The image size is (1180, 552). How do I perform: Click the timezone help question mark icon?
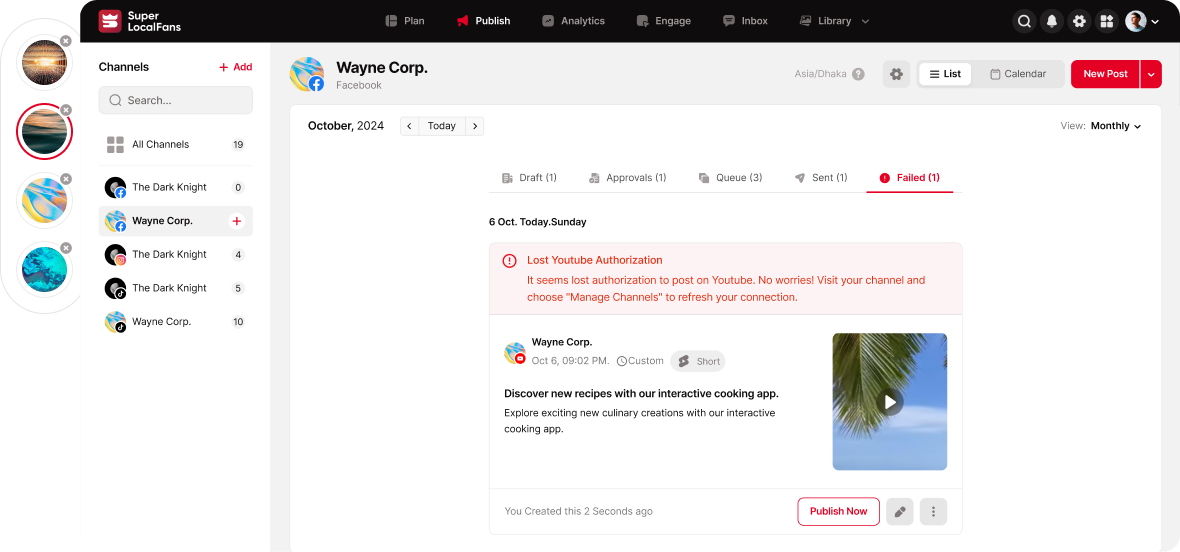pos(858,74)
